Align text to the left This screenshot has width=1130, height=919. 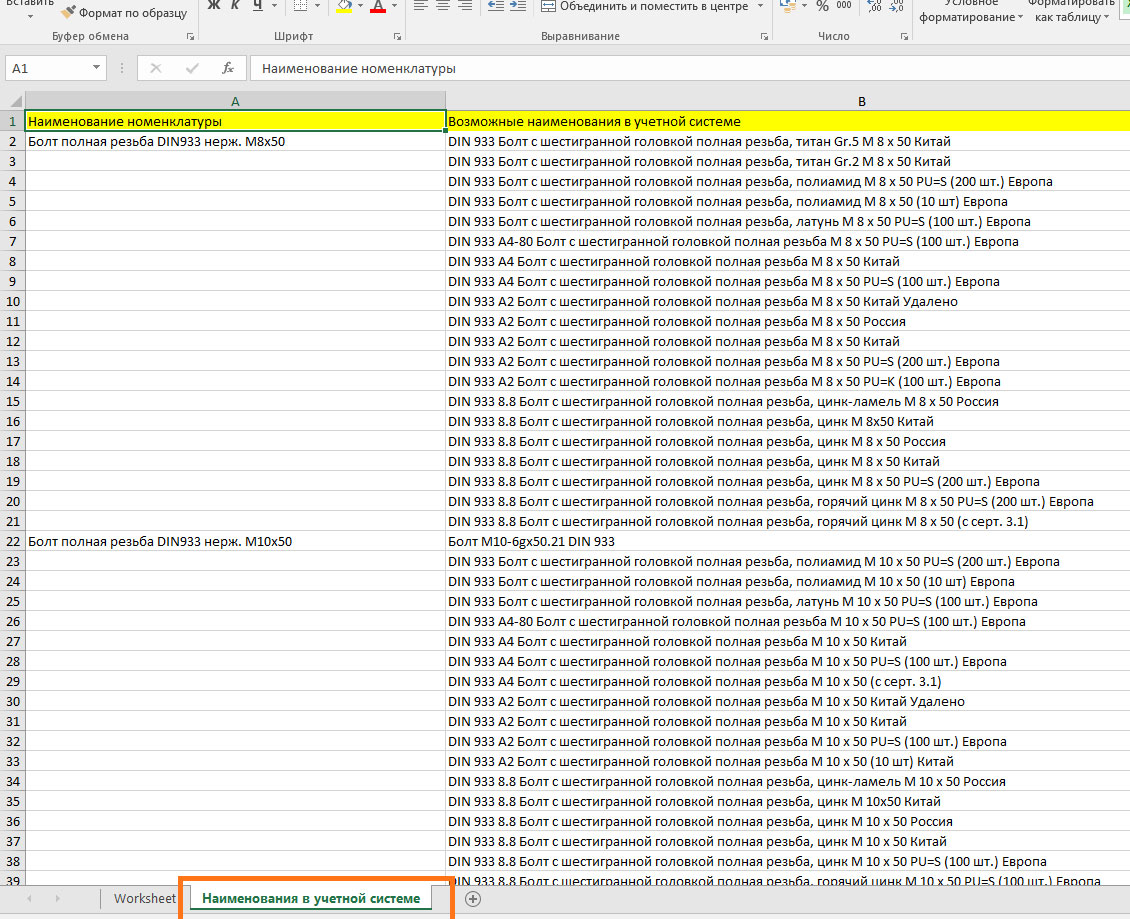click(420, 6)
